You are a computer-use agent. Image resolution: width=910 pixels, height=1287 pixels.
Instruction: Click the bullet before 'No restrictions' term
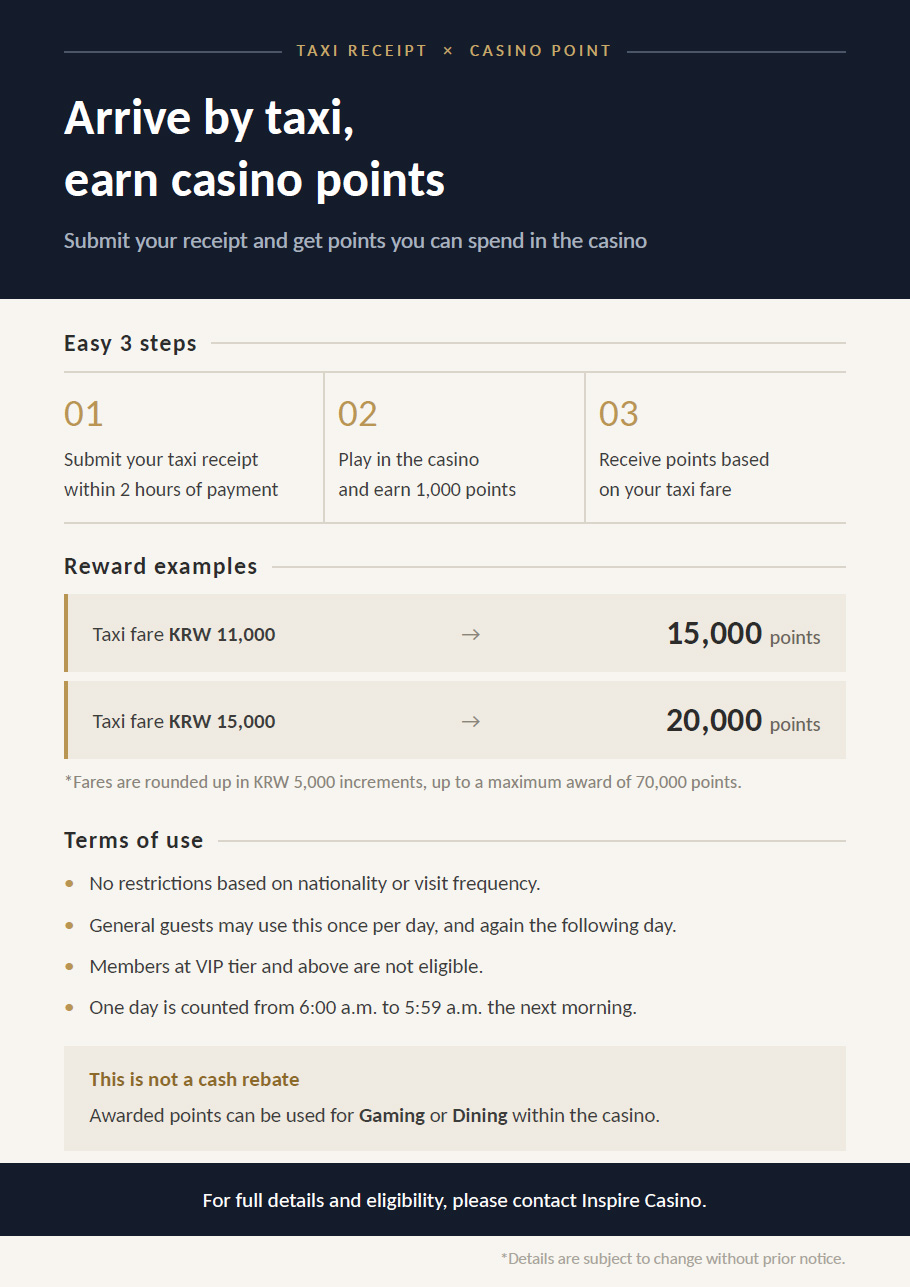69,884
